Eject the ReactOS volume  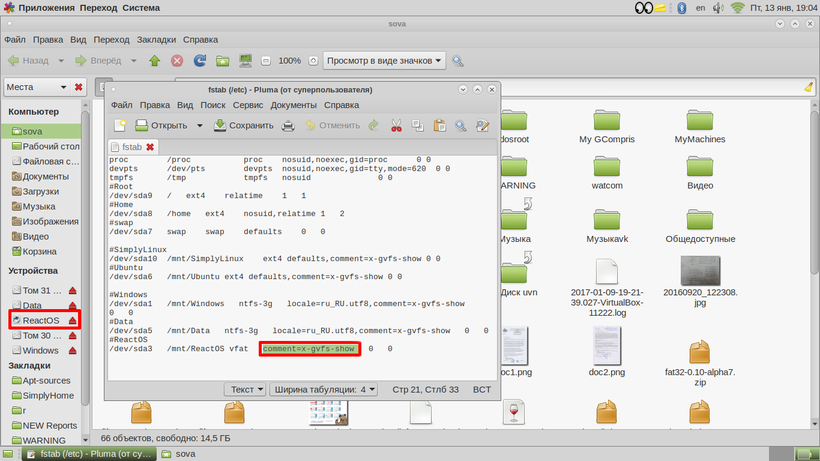(73, 320)
